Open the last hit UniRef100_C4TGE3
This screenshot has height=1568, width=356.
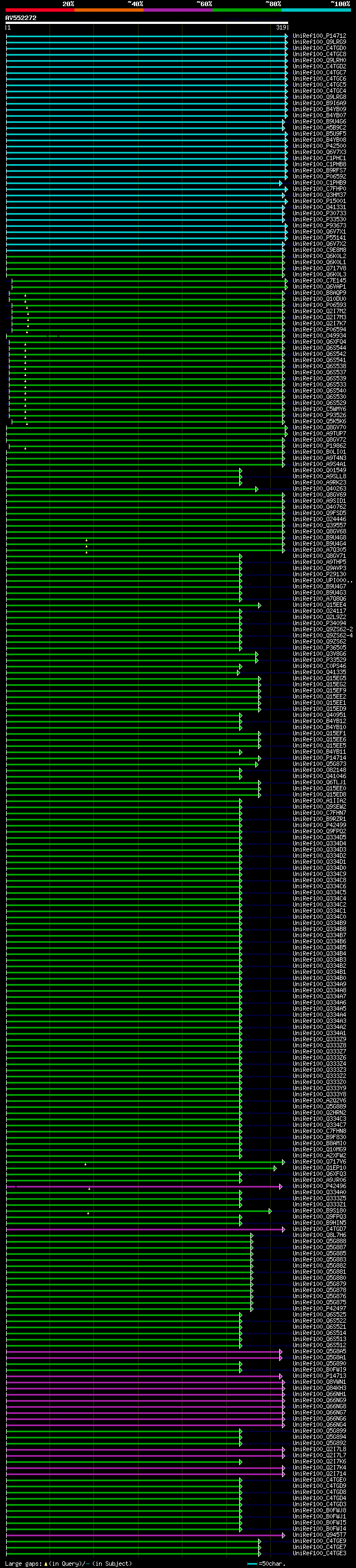coord(319,1553)
